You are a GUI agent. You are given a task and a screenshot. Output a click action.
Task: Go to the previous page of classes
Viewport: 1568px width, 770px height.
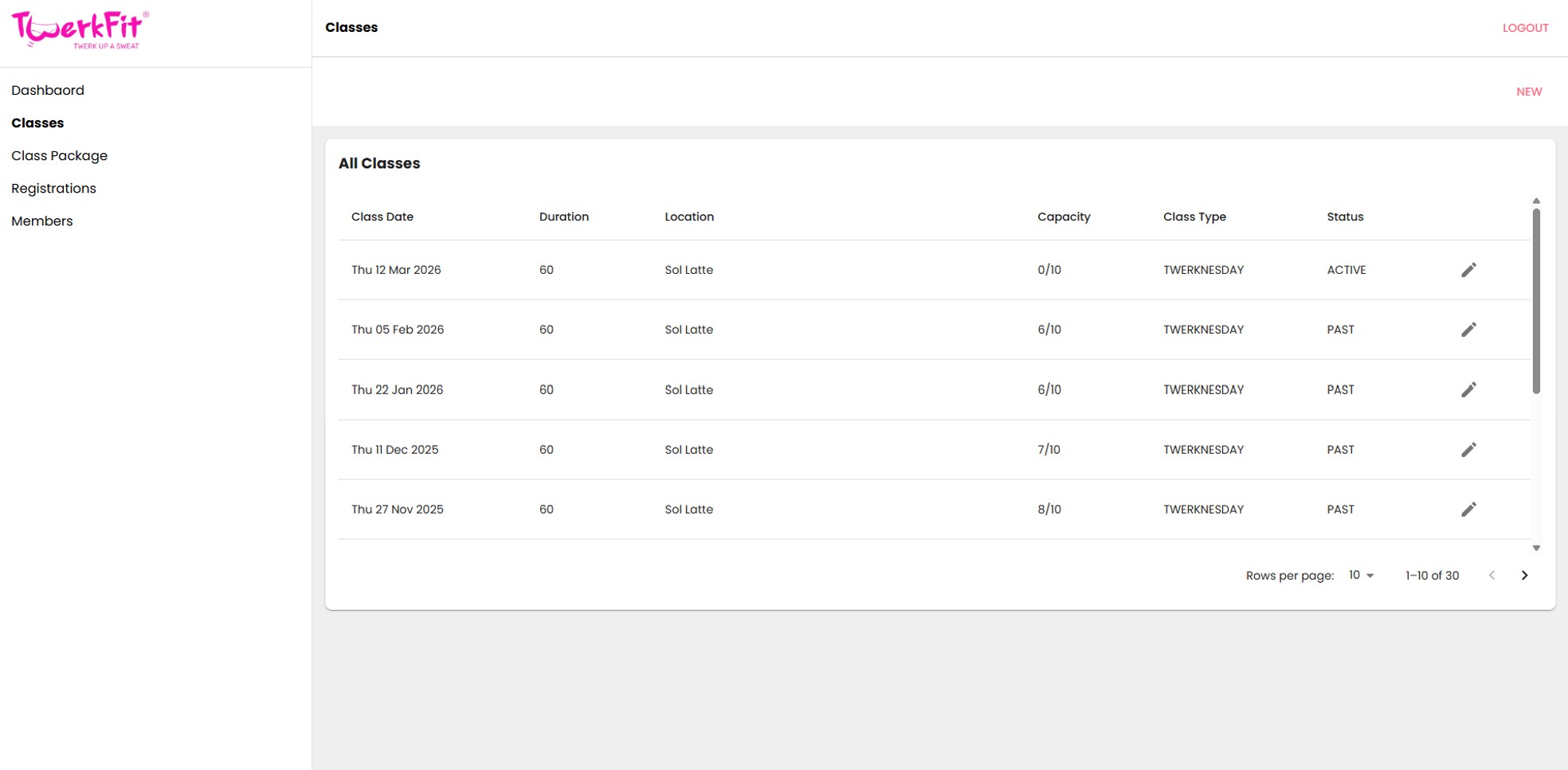(1491, 575)
